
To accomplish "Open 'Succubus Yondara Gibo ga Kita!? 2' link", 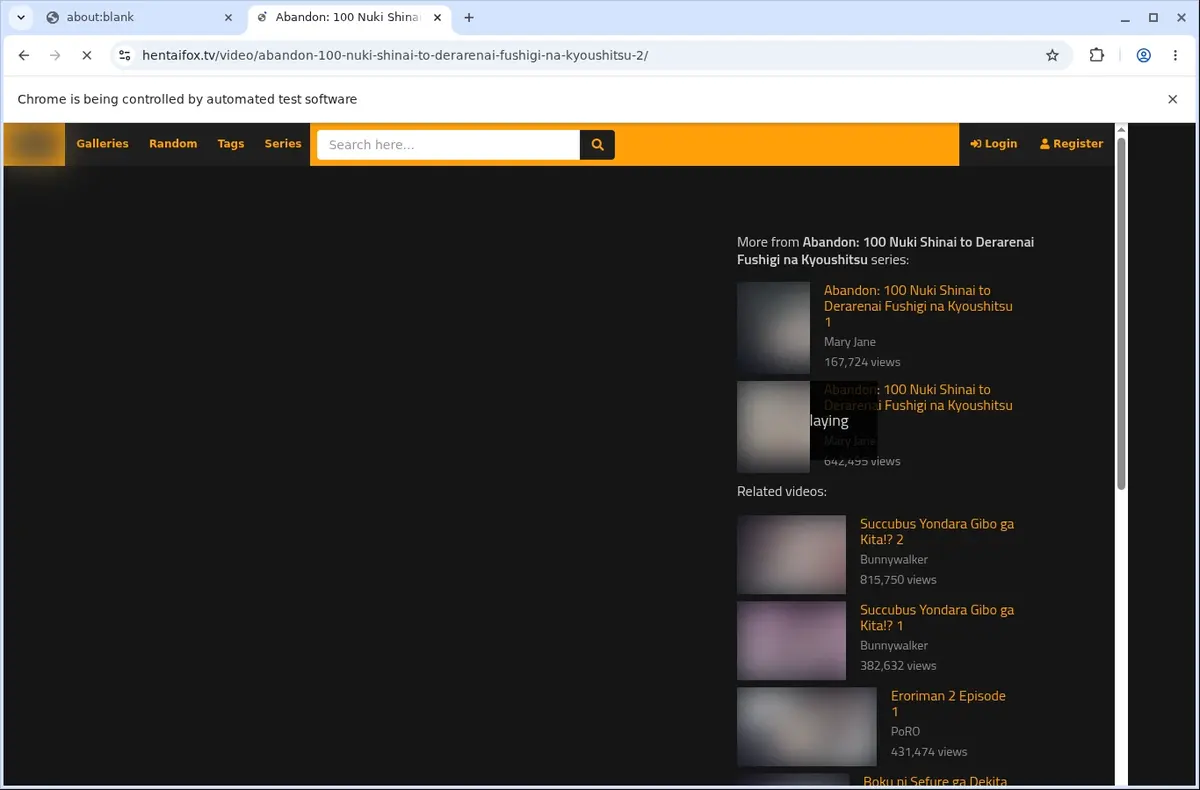I will tap(937, 531).
